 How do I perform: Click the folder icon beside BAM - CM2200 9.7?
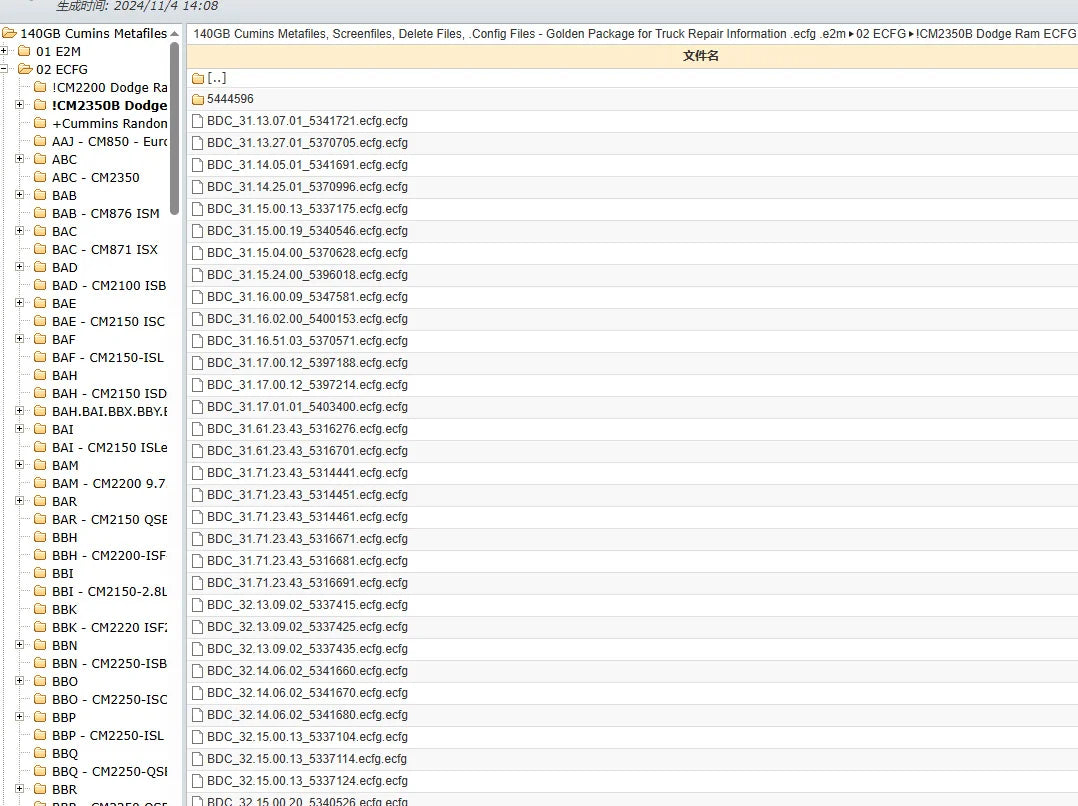(41, 483)
